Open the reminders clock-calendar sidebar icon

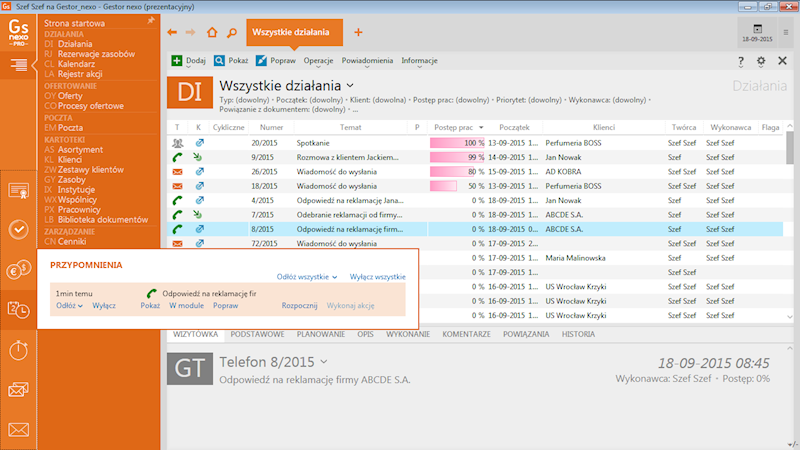tap(18, 310)
